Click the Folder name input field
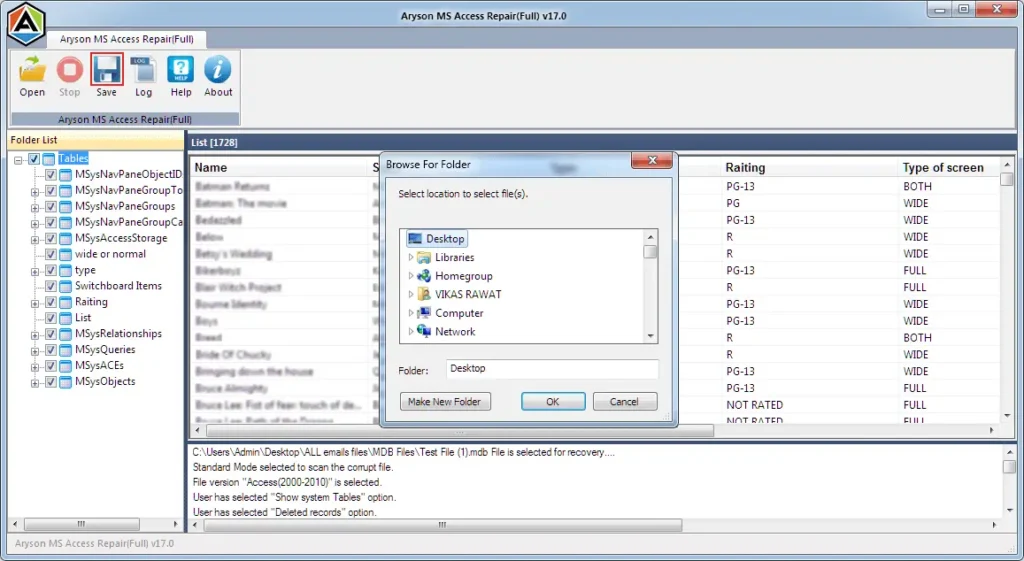1024x561 pixels. 552,369
